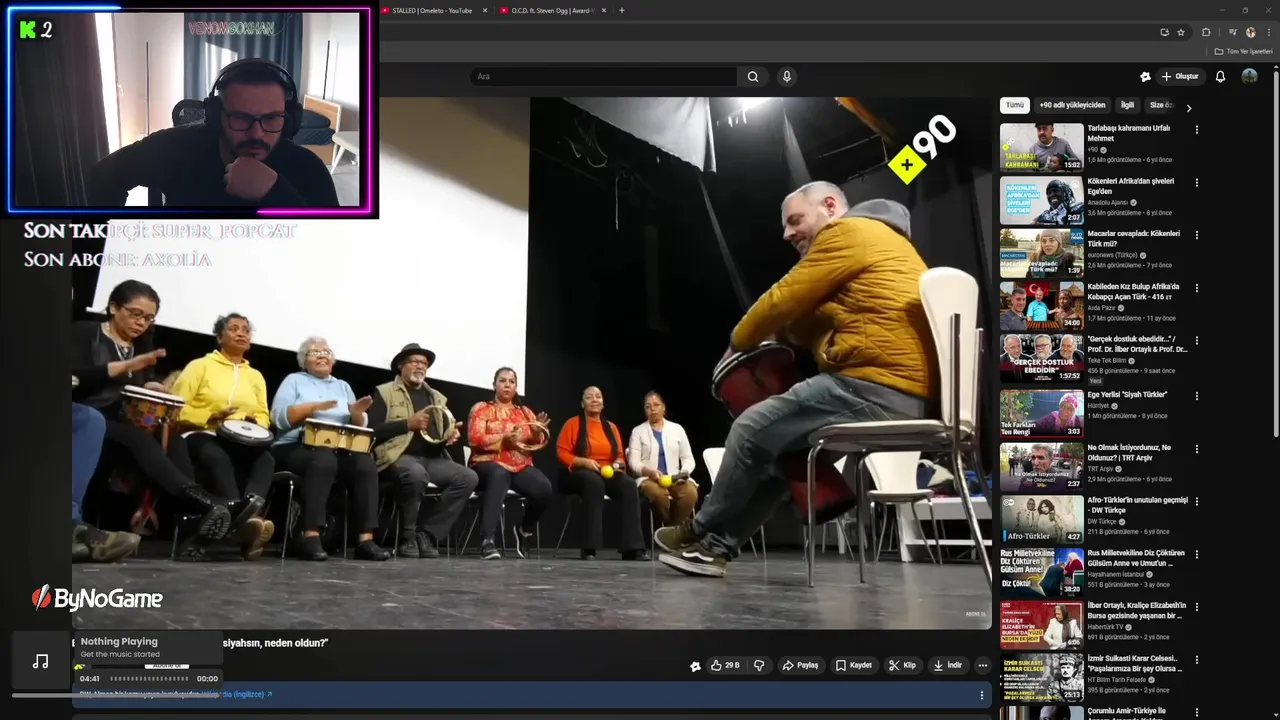Open Kabileden Kız Bulup Afrika'da thumbnail
This screenshot has width=1280, height=720.
(x=1041, y=306)
